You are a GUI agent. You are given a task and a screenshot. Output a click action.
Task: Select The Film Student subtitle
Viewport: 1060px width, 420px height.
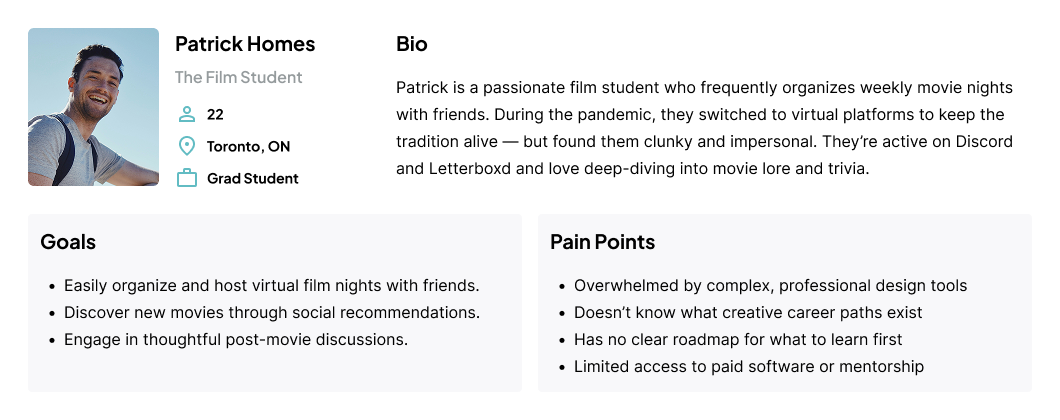[x=239, y=77]
